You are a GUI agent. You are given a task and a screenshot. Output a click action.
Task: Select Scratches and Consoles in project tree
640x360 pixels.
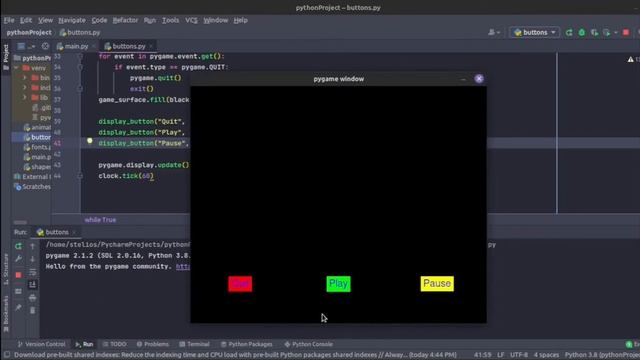(32, 187)
